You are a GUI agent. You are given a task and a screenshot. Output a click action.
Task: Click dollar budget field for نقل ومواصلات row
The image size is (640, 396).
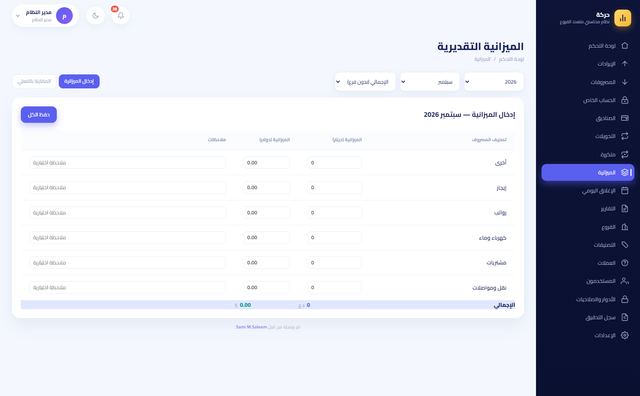pos(266,287)
